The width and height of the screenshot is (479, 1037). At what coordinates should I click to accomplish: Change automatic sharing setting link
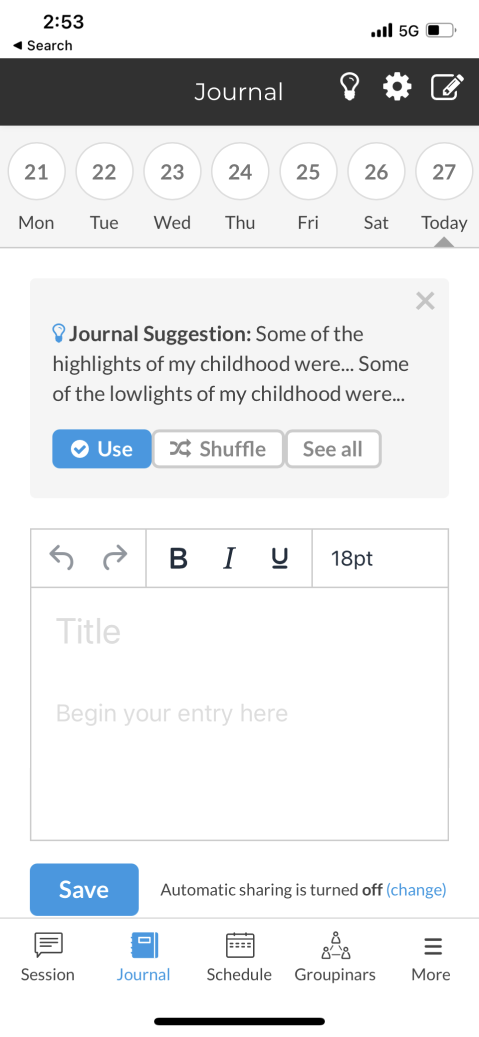click(x=416, y=890)
